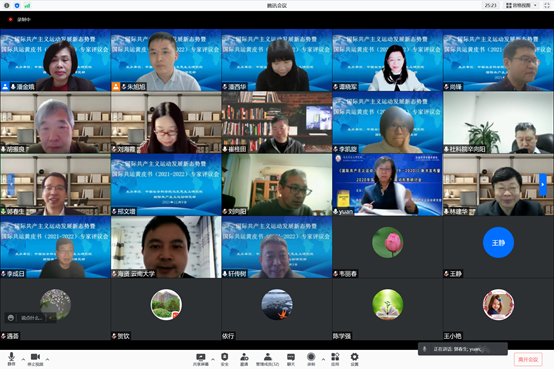Open the Chat icon in toolbar
The height and width of the screenshot is (369, 554).
click(x=291, y=359)
